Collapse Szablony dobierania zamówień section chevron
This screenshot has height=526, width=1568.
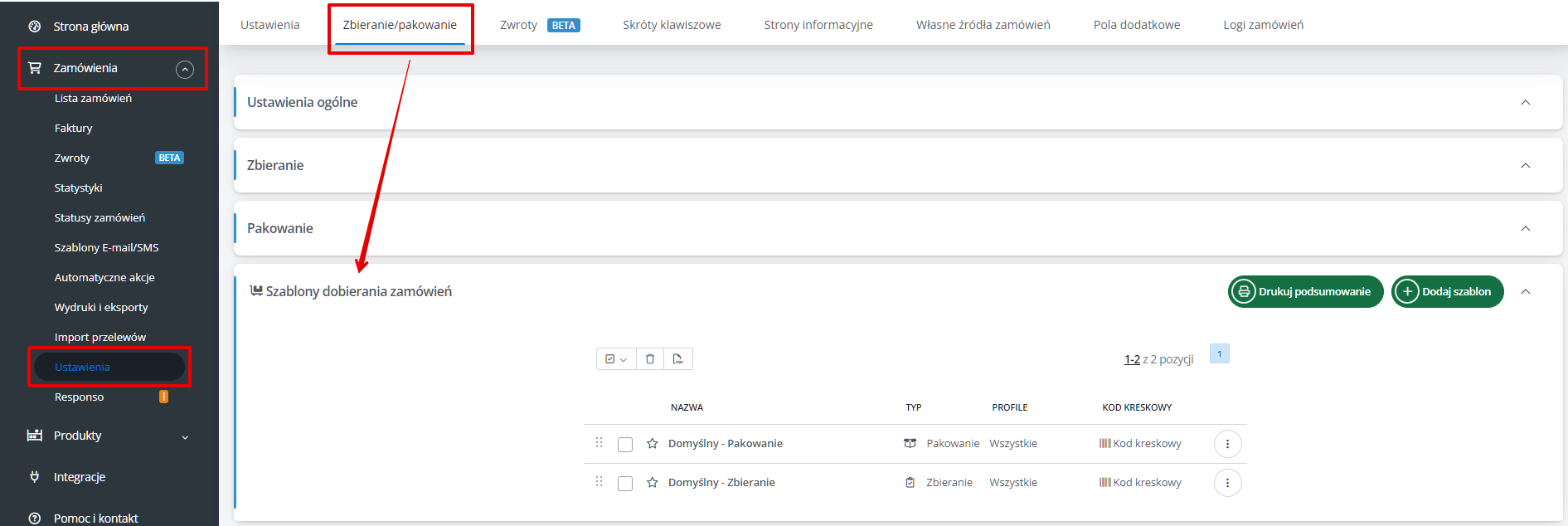pos(1526,291)
